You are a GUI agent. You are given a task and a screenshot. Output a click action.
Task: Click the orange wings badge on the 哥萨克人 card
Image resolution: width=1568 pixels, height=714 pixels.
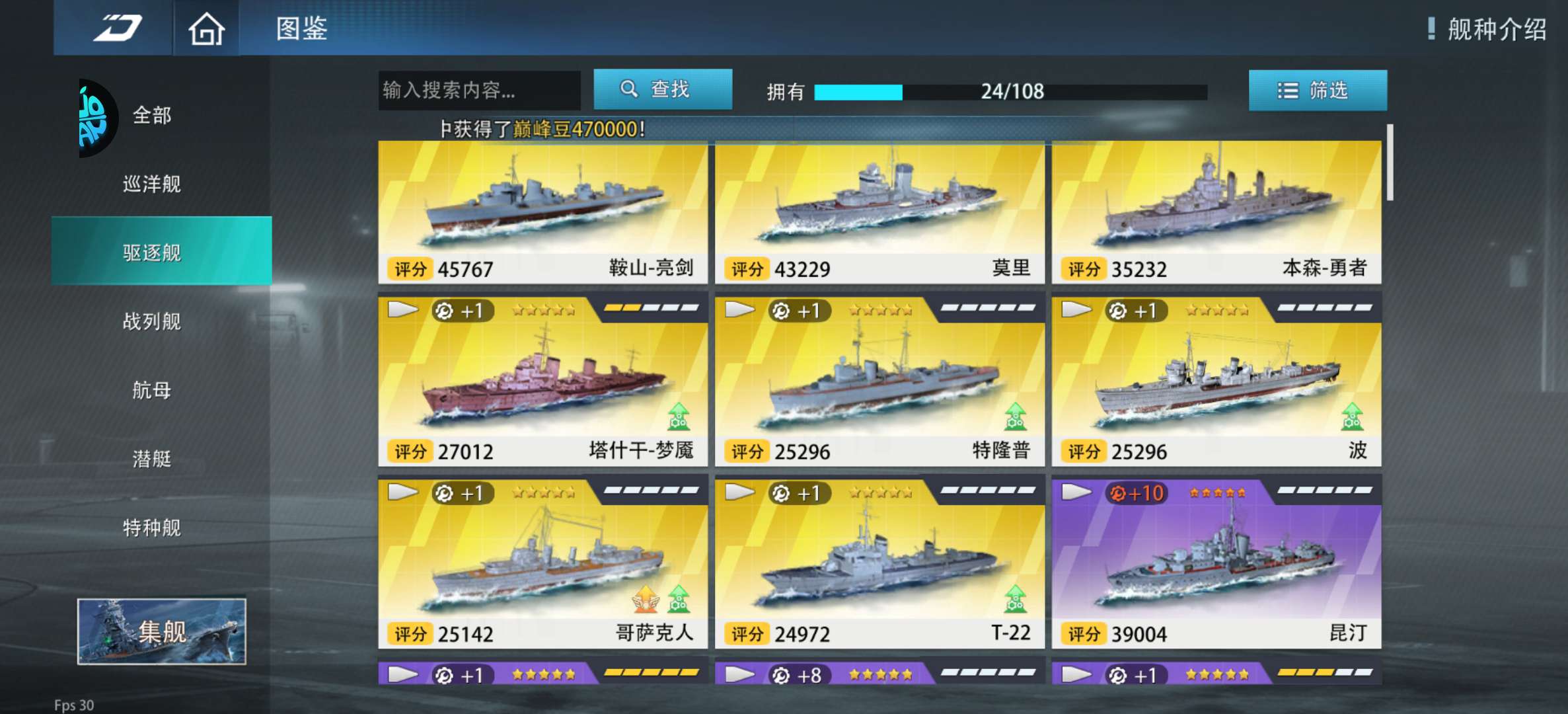pos(646,598)
